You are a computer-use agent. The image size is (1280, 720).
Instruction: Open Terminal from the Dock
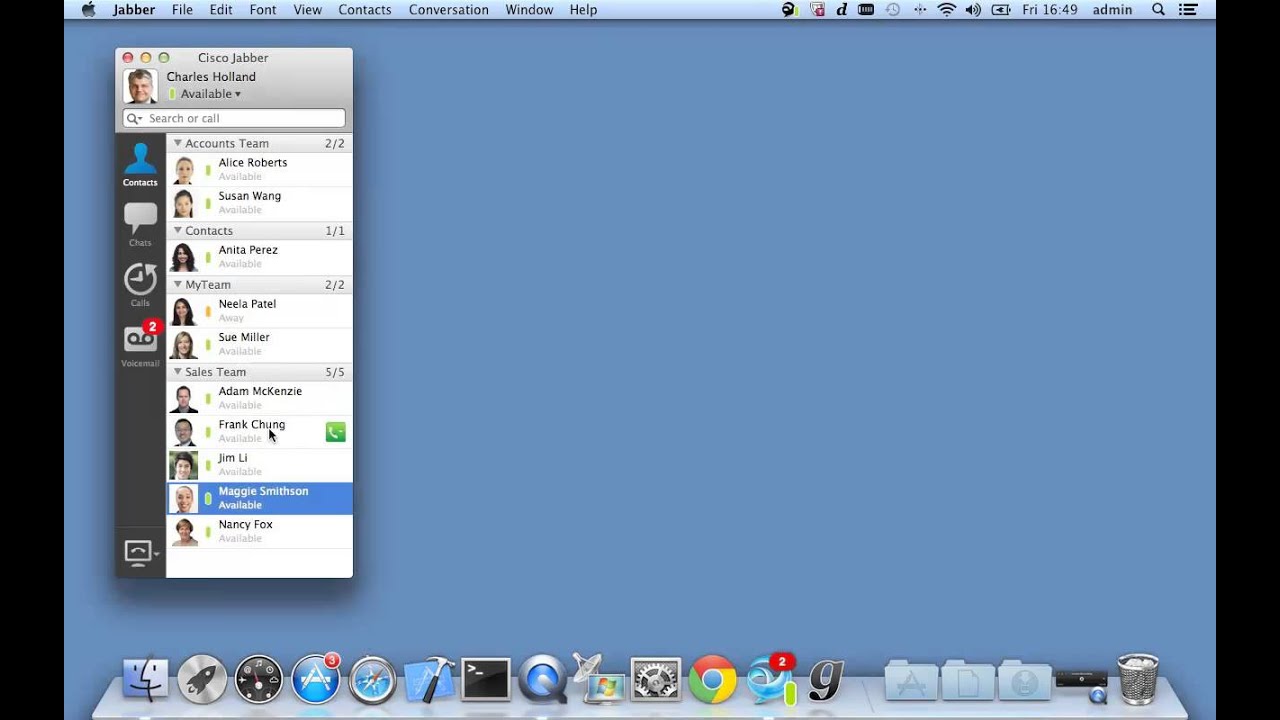tap(486, 679)
